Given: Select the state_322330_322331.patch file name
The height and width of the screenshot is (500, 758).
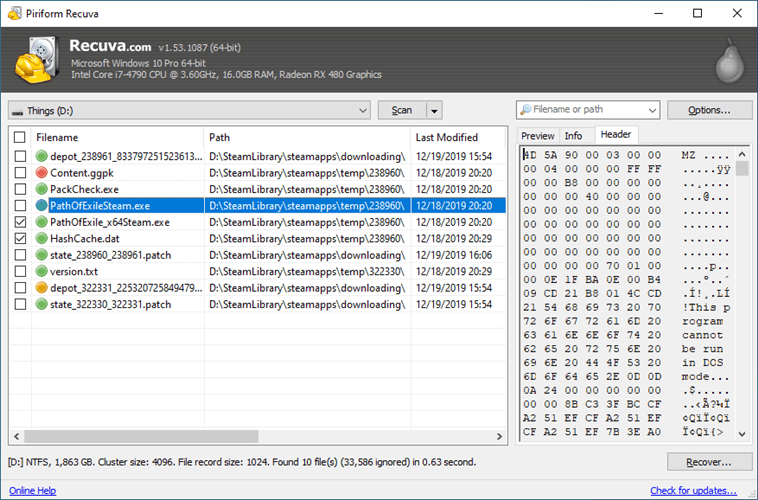Looking at the screenshot, I should click(110, 304).
